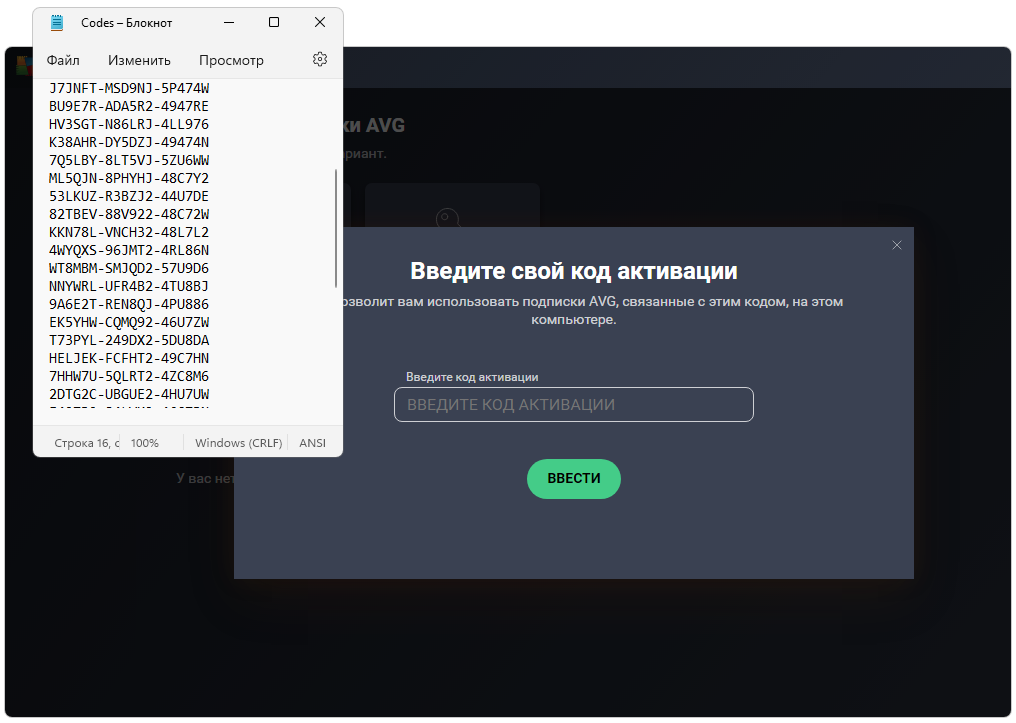Viewport: 1016px width, 723px height.
Task: Click Windows (CRLF) in status bar
Action: click(238, 443)
